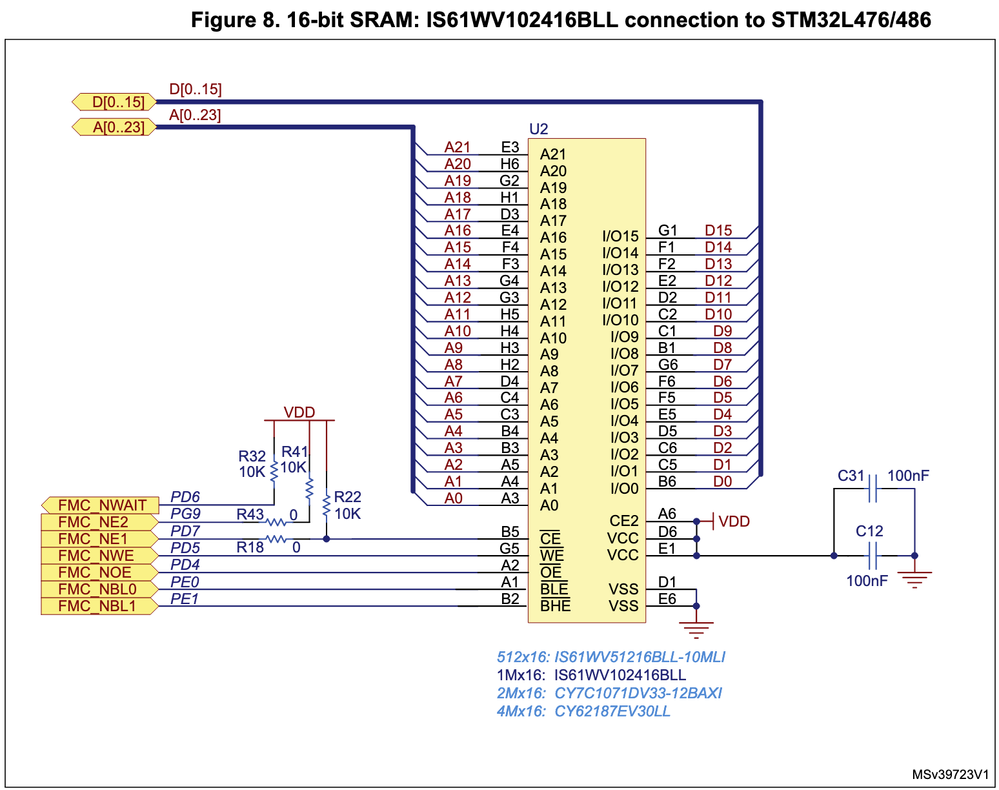The height and width of the screenshot is (790, 999).
Task: Click the '2Mx16: CY7C1071DV33-12BAXI' part line
Action: tap(609, 693)
